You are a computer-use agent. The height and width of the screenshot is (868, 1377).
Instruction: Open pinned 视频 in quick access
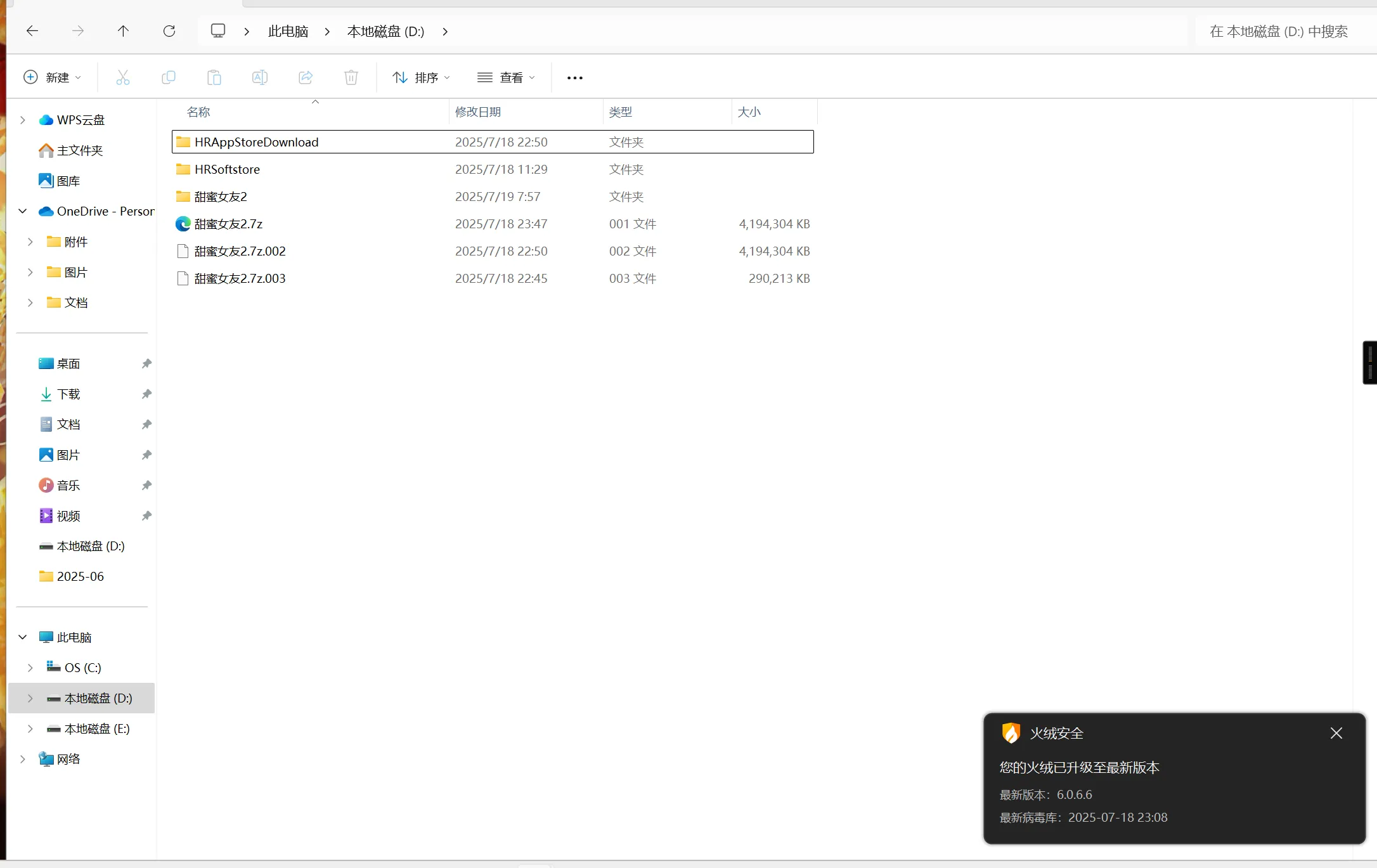point(59,515)
